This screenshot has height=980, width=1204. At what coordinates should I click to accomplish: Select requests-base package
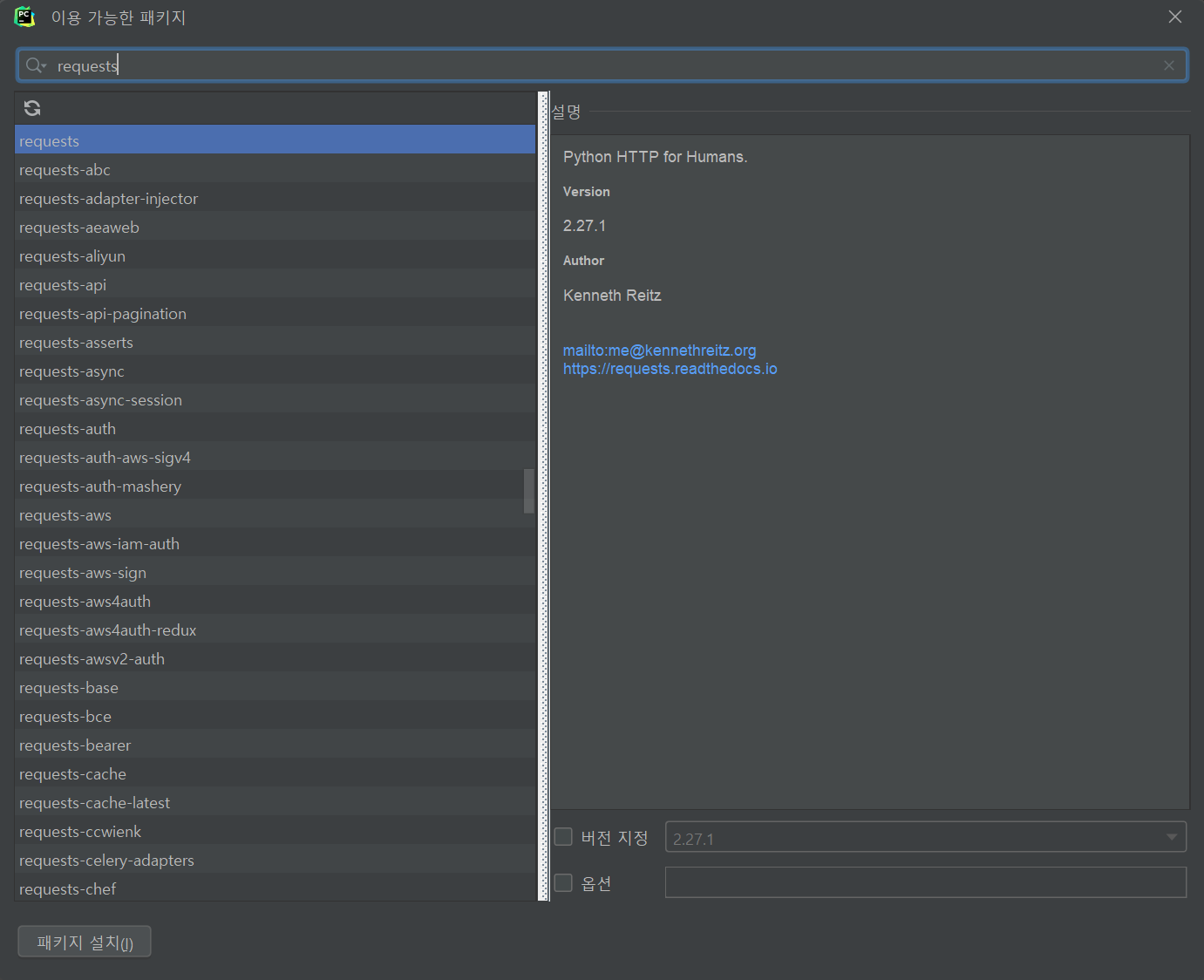pyautogui.click(x=275, y=688)
